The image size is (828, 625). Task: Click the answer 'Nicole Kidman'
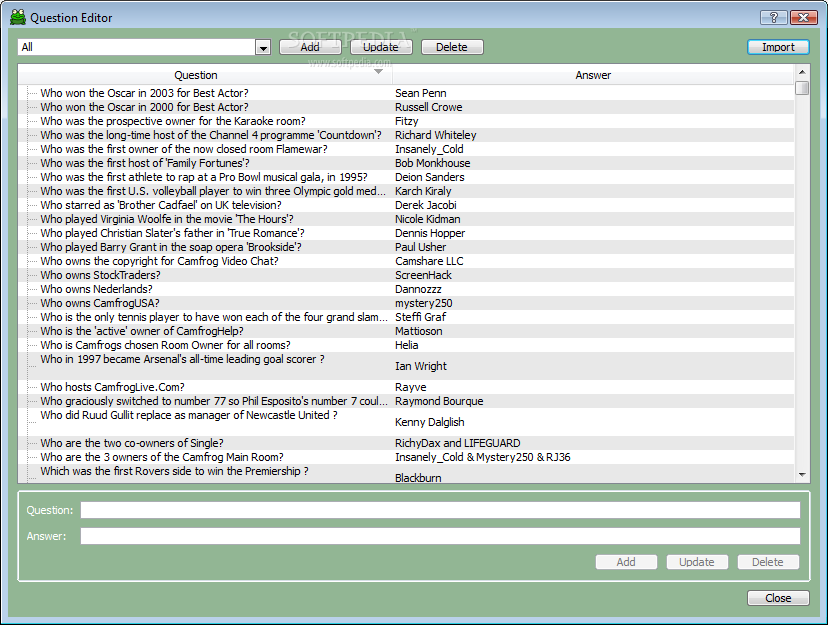(x=428, y=219)
